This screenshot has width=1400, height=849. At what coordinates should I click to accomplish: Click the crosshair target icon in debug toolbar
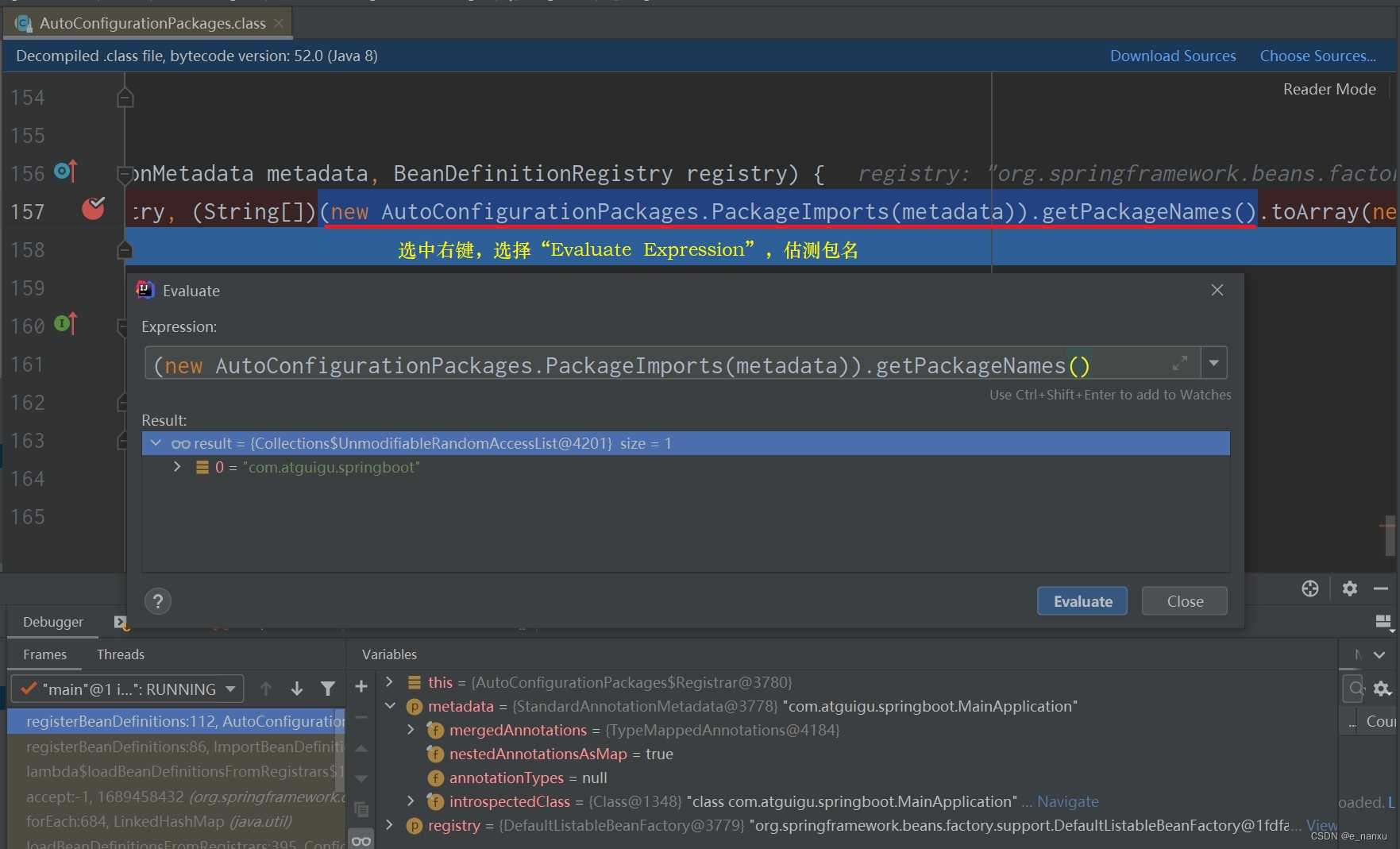coord(1310,589)
